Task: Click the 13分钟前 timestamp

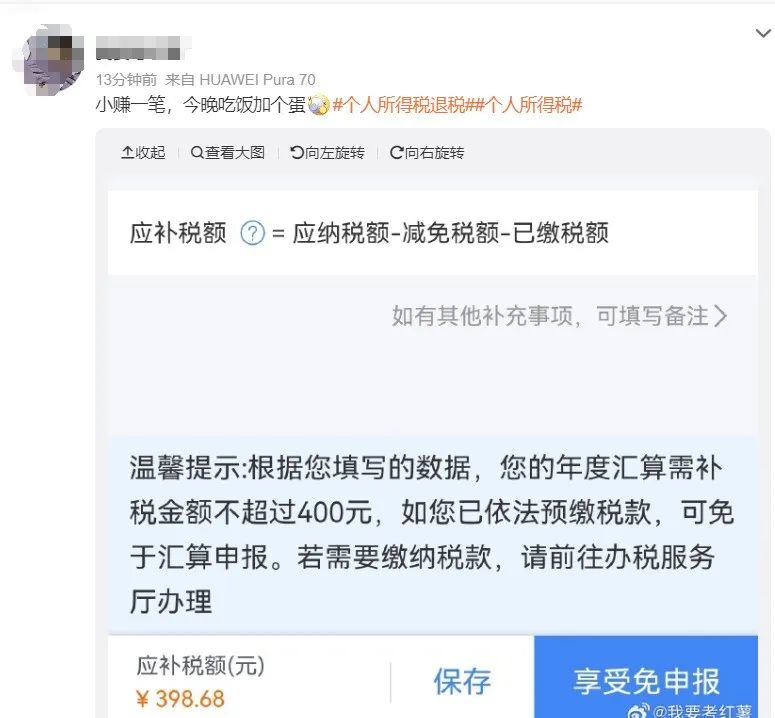Action: pyautogui.click(x=126, y=80)
